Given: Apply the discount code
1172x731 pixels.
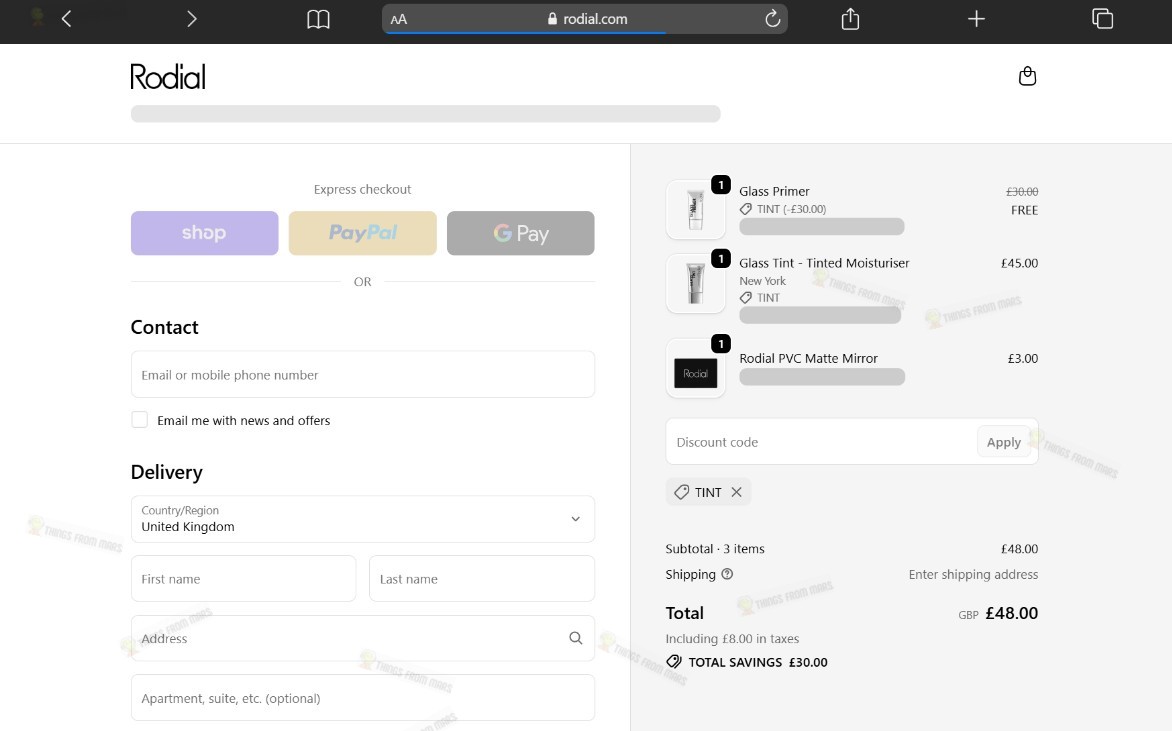Looking at the screenshot, I should coord(1004,442).
